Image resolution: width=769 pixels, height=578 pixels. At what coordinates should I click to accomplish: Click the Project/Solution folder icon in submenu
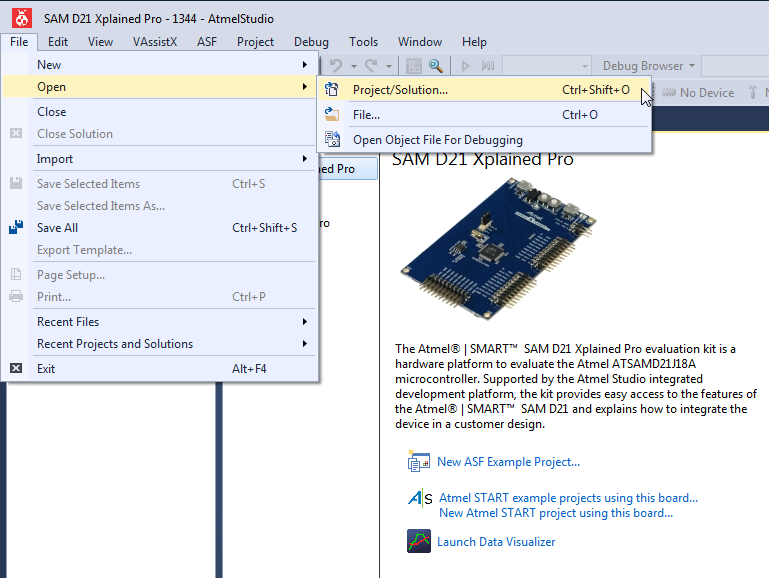[x=333, y=90]
